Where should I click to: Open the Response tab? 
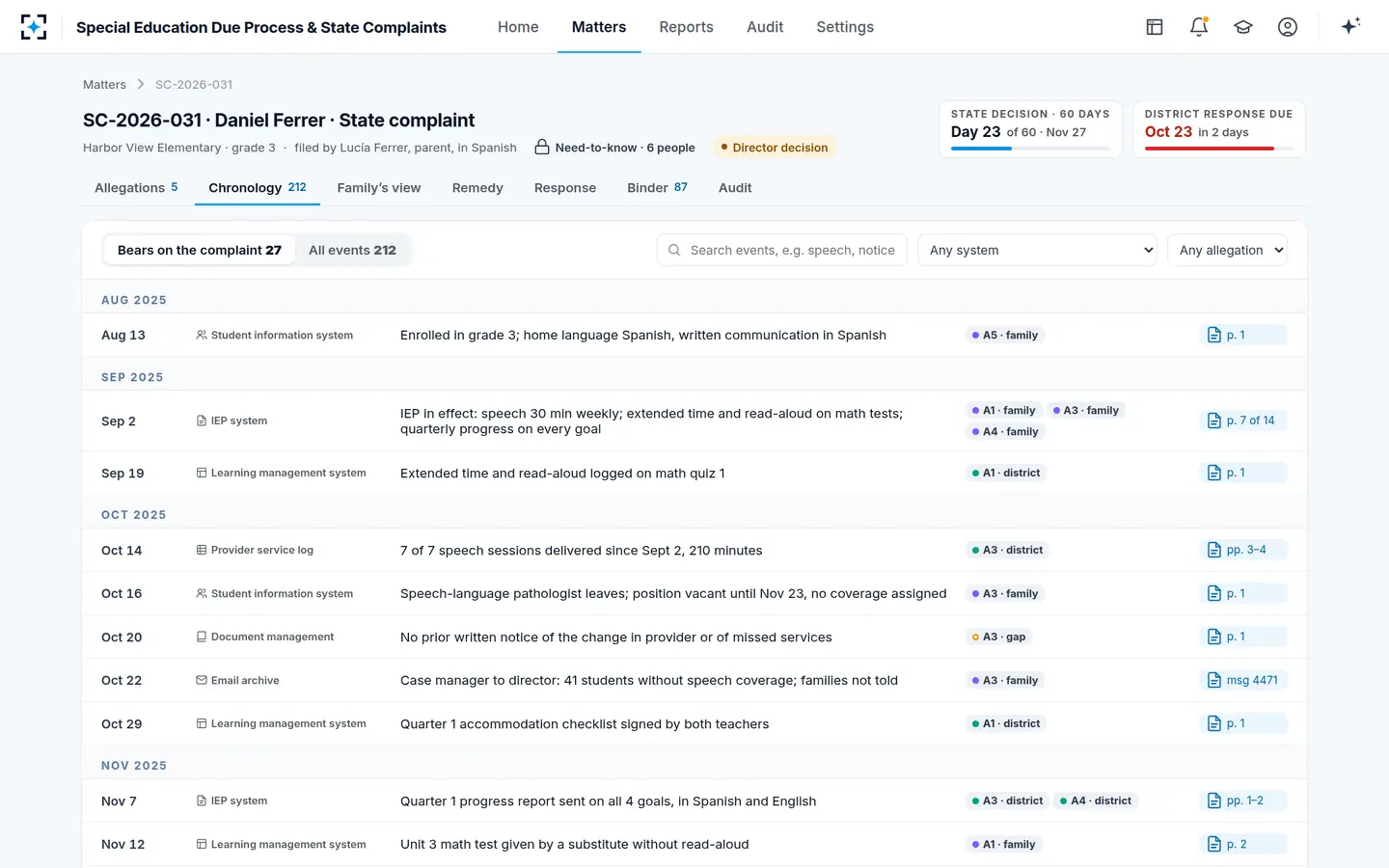pos(565,188)
